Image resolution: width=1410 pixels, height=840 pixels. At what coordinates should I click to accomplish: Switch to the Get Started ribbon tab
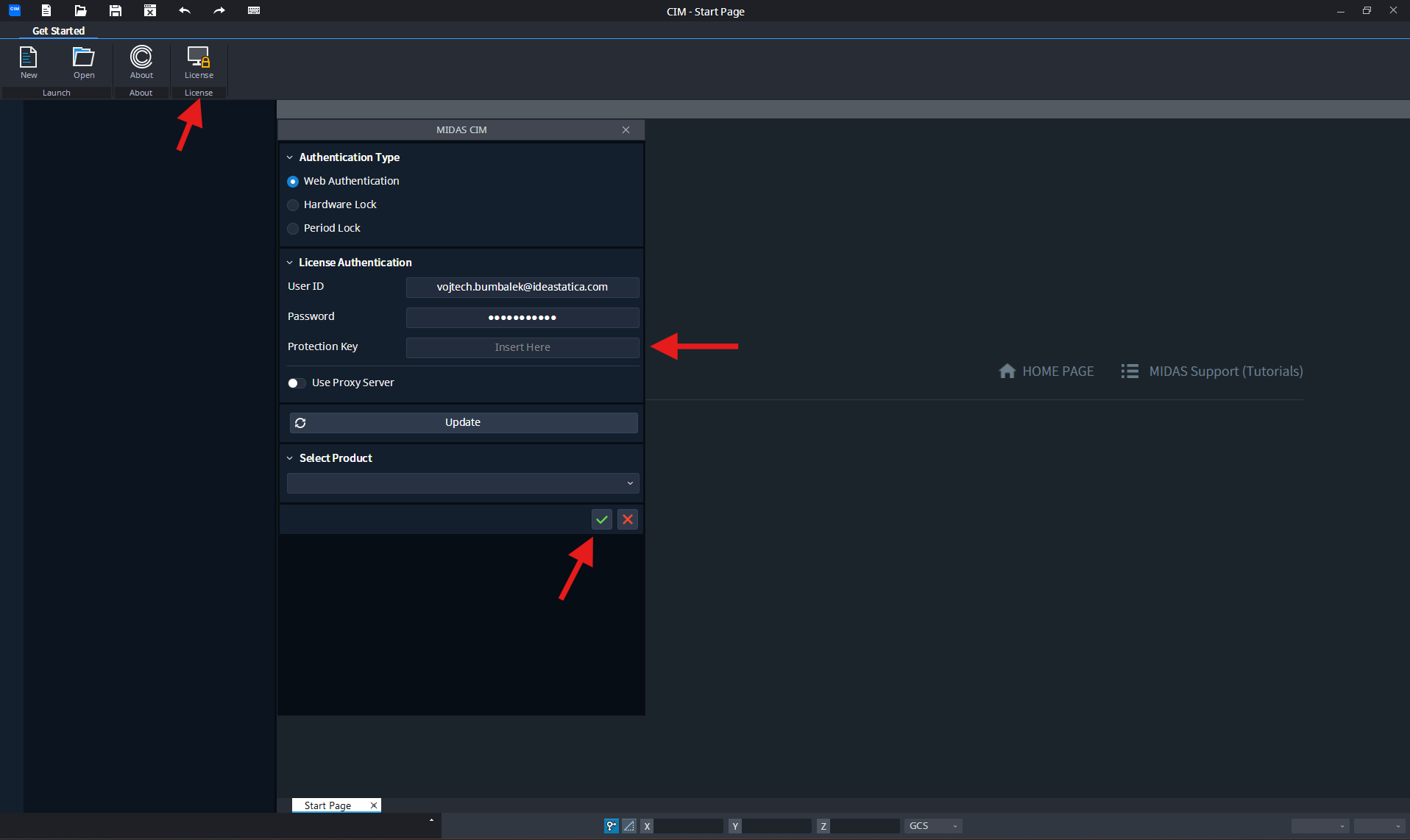(x=58, y=31)
